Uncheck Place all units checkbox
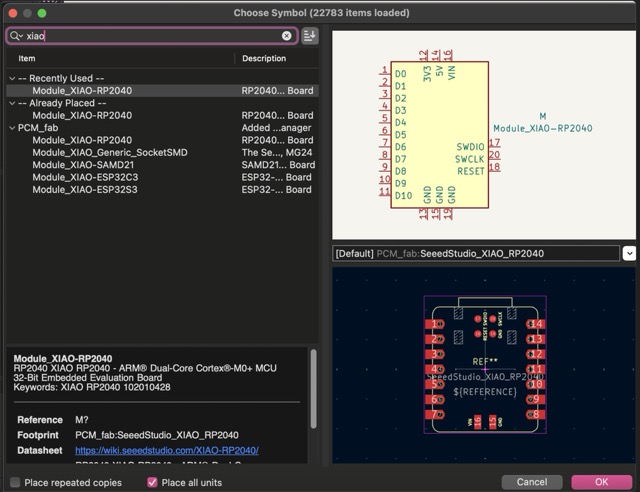640x492 pixels. pos(152,482)
